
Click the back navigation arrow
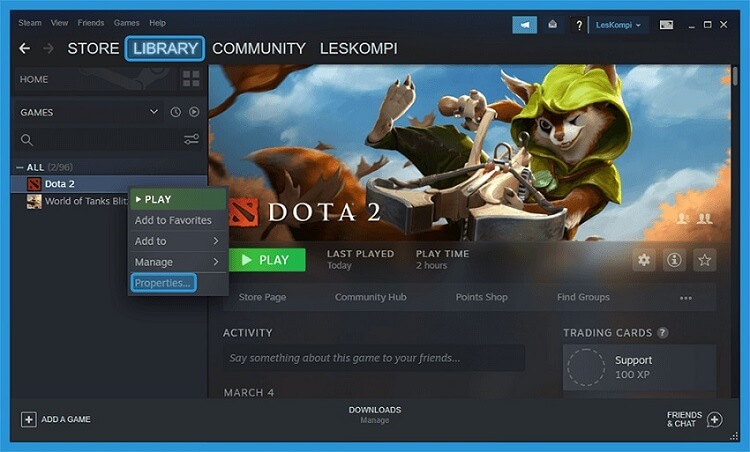click(24, 48)
